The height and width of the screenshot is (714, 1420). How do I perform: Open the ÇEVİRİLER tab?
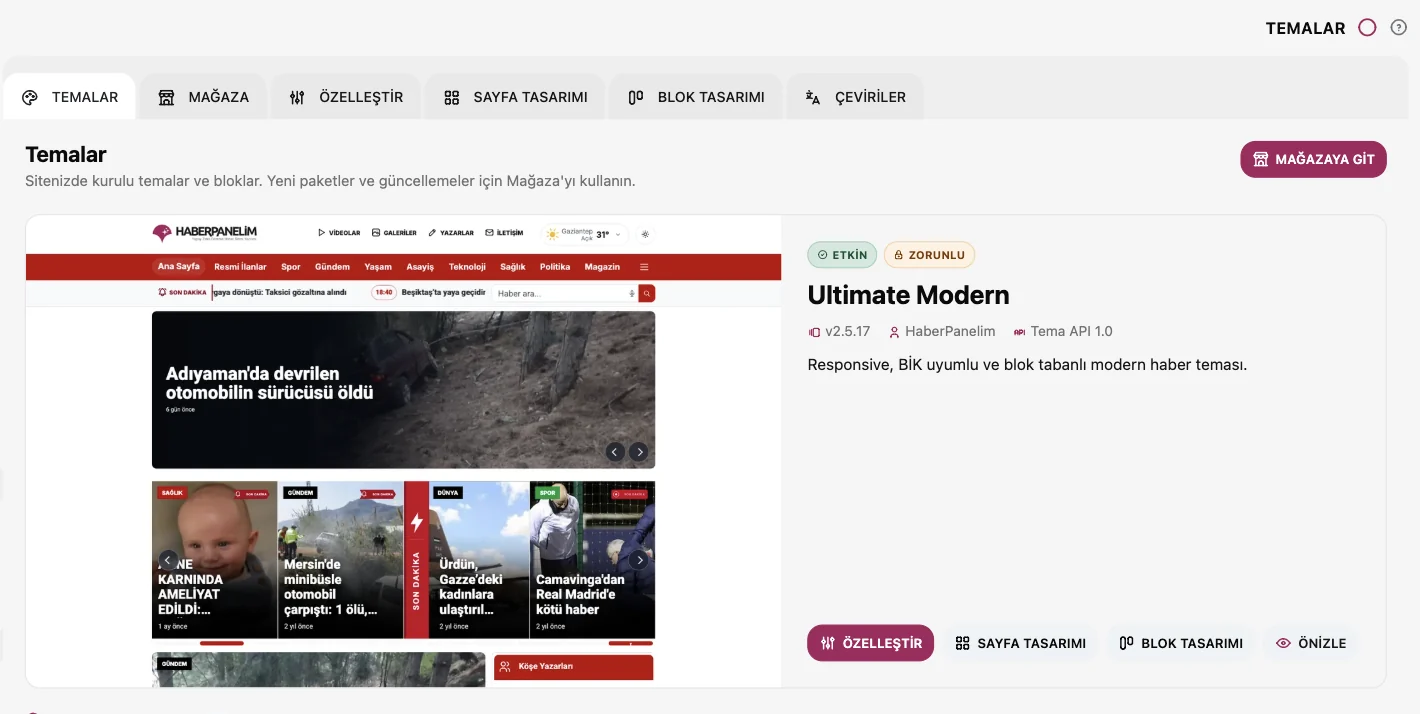[x=855, y=97]
